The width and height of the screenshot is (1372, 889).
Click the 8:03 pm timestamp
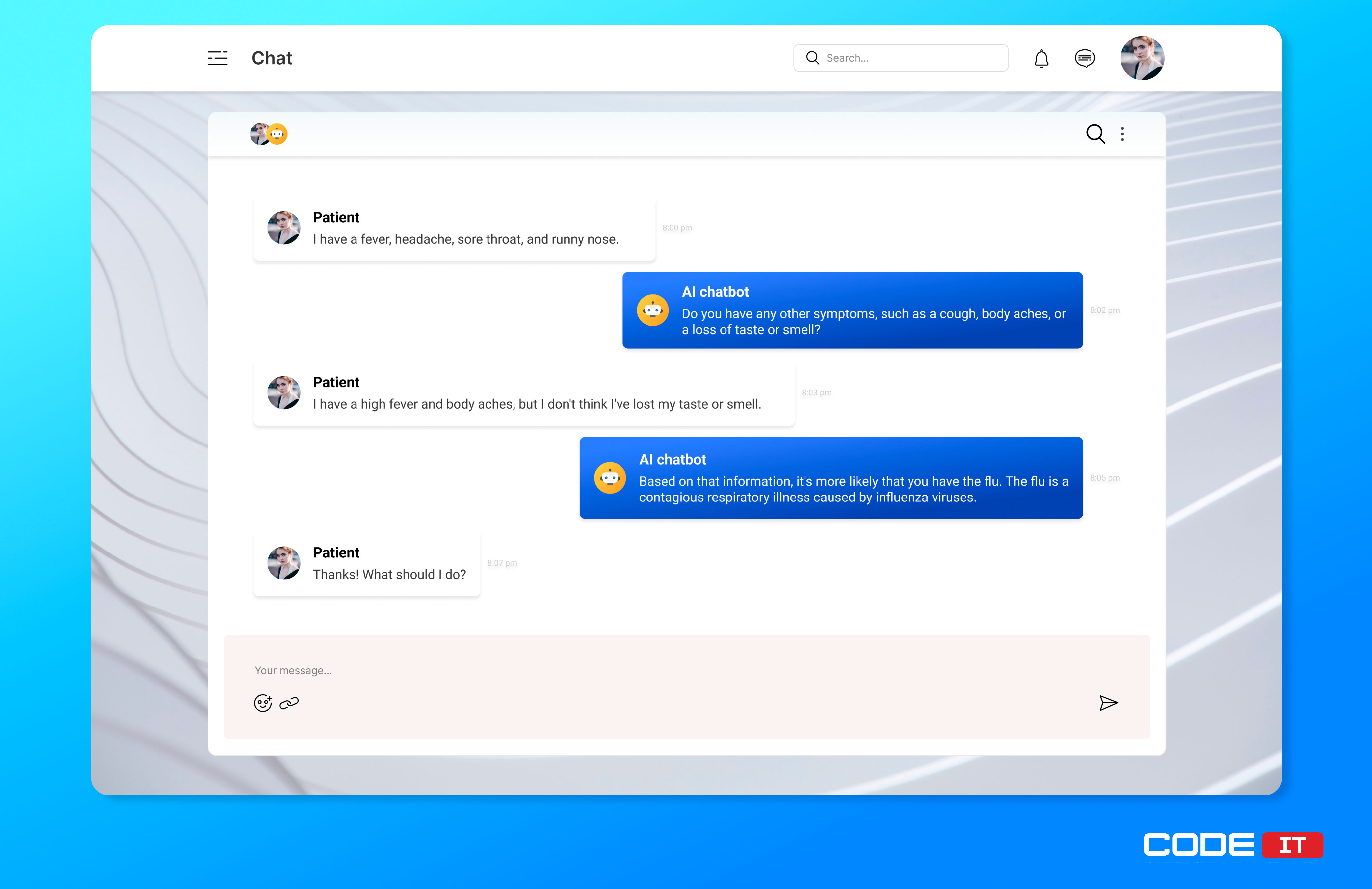816,392
